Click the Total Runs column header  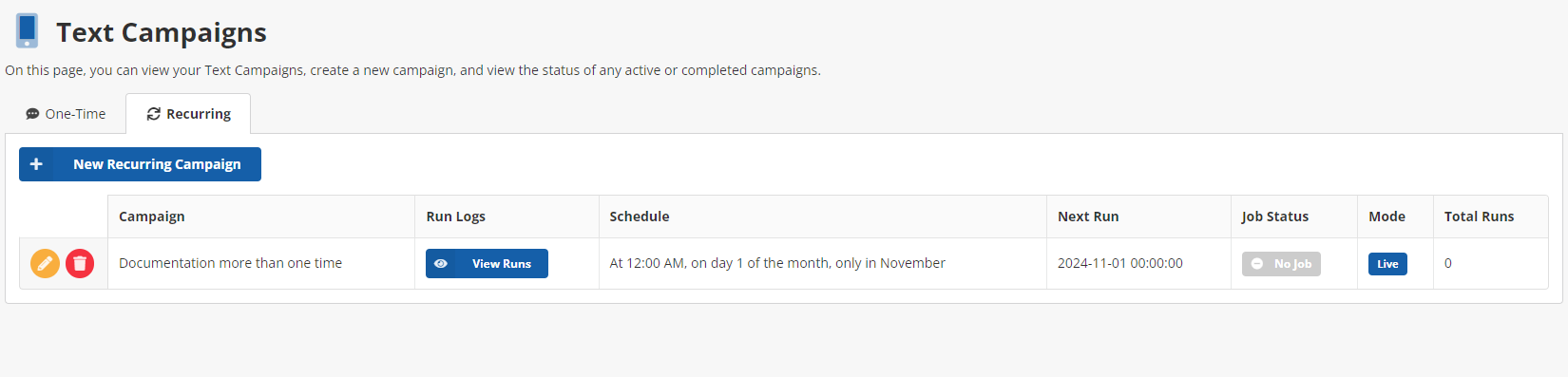pyautogui.click(x=1479, y=217)
